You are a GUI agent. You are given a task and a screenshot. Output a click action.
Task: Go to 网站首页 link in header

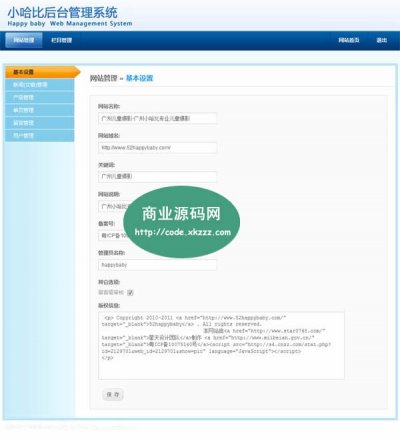[349, 40]
